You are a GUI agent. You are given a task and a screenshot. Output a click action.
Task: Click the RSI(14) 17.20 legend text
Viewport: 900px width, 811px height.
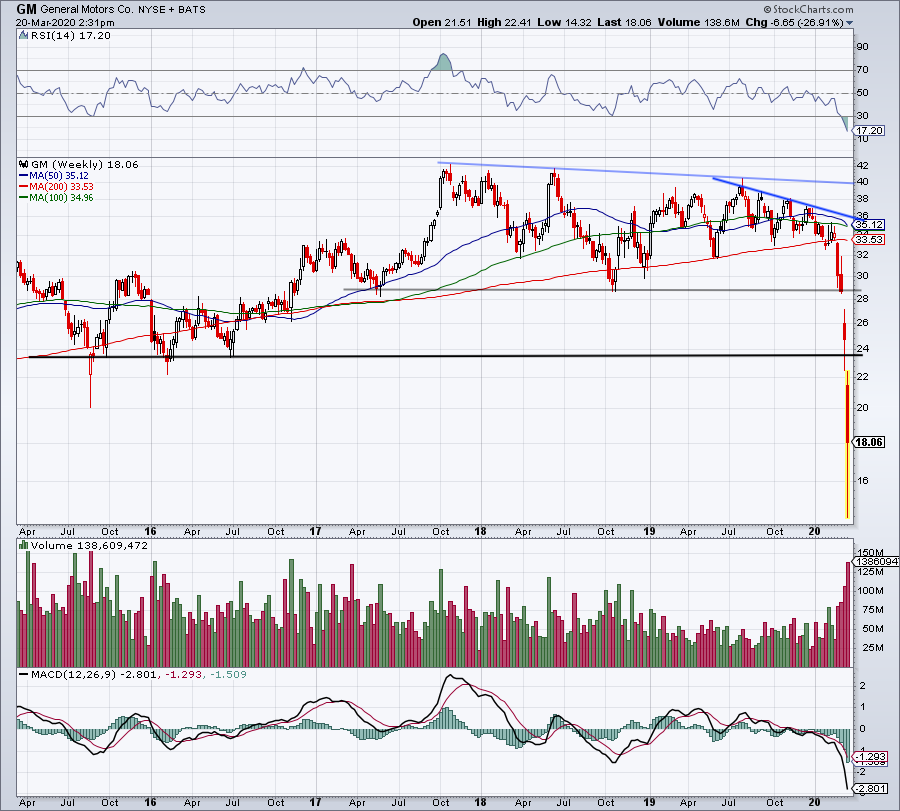click(71, 36)
